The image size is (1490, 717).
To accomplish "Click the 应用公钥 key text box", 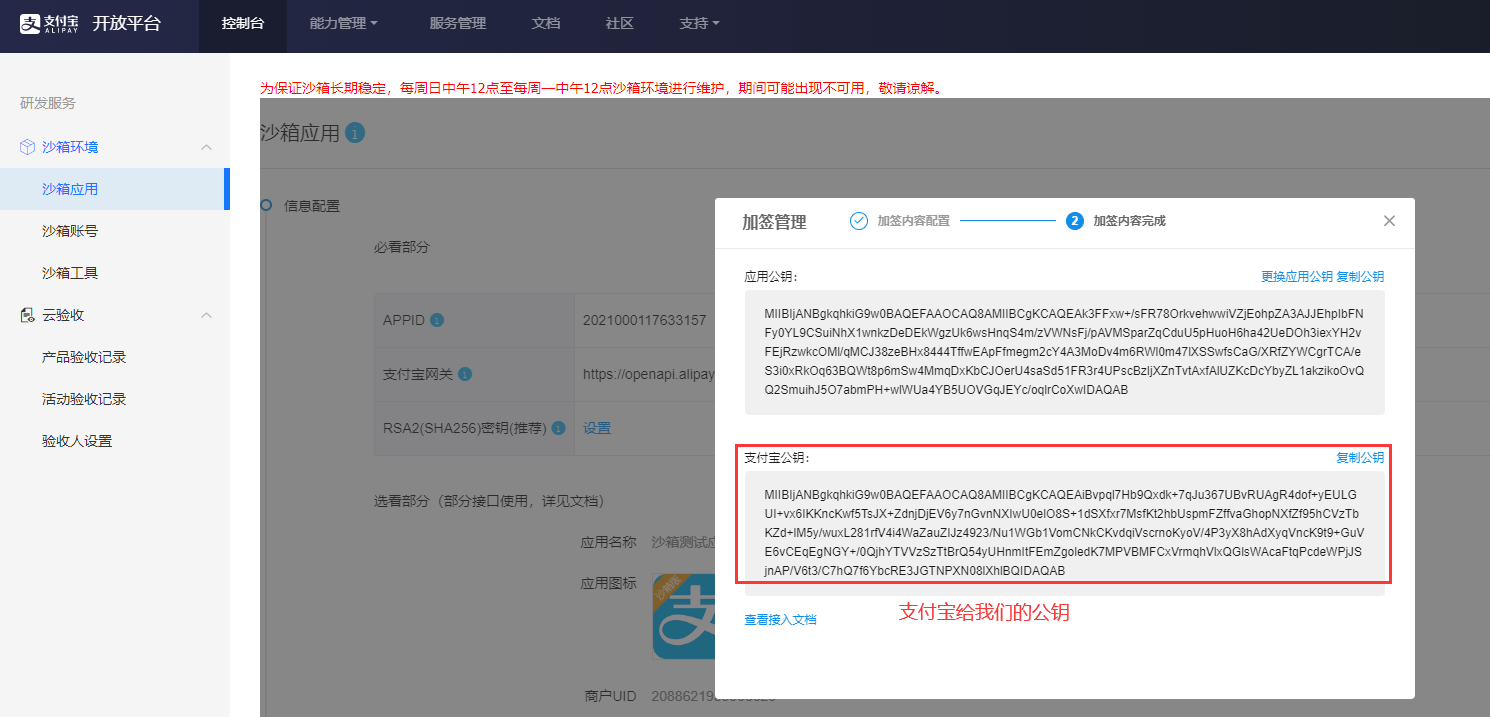I will click(1064, 352).
